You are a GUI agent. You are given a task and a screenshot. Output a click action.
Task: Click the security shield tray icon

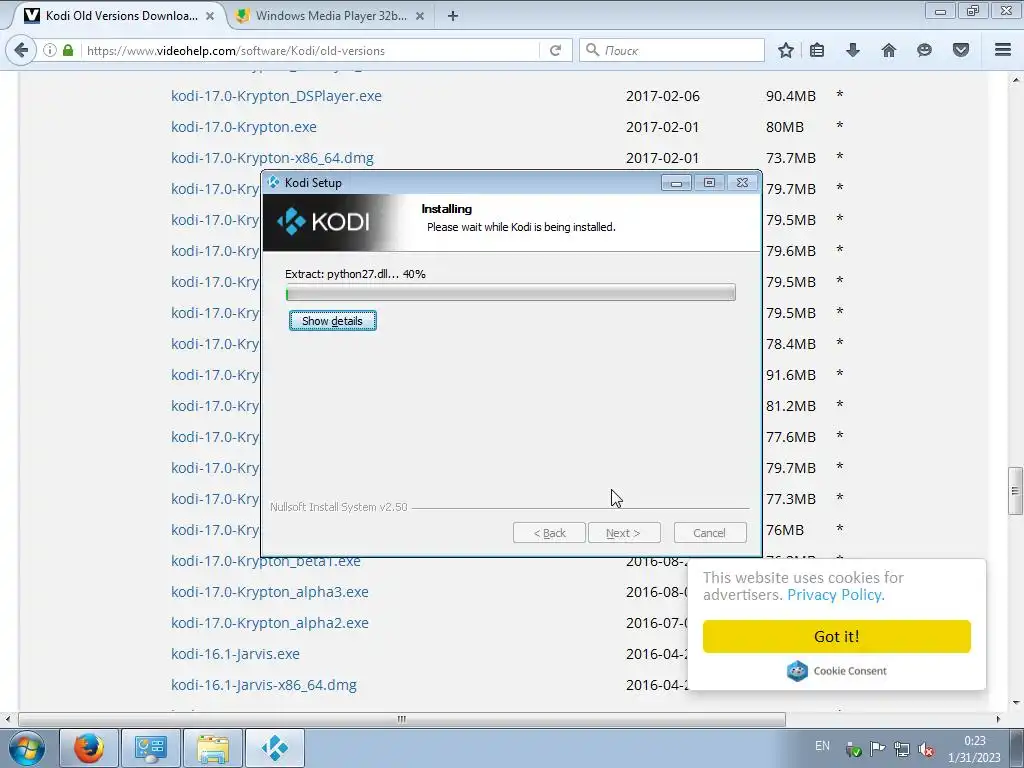point(853,749)
